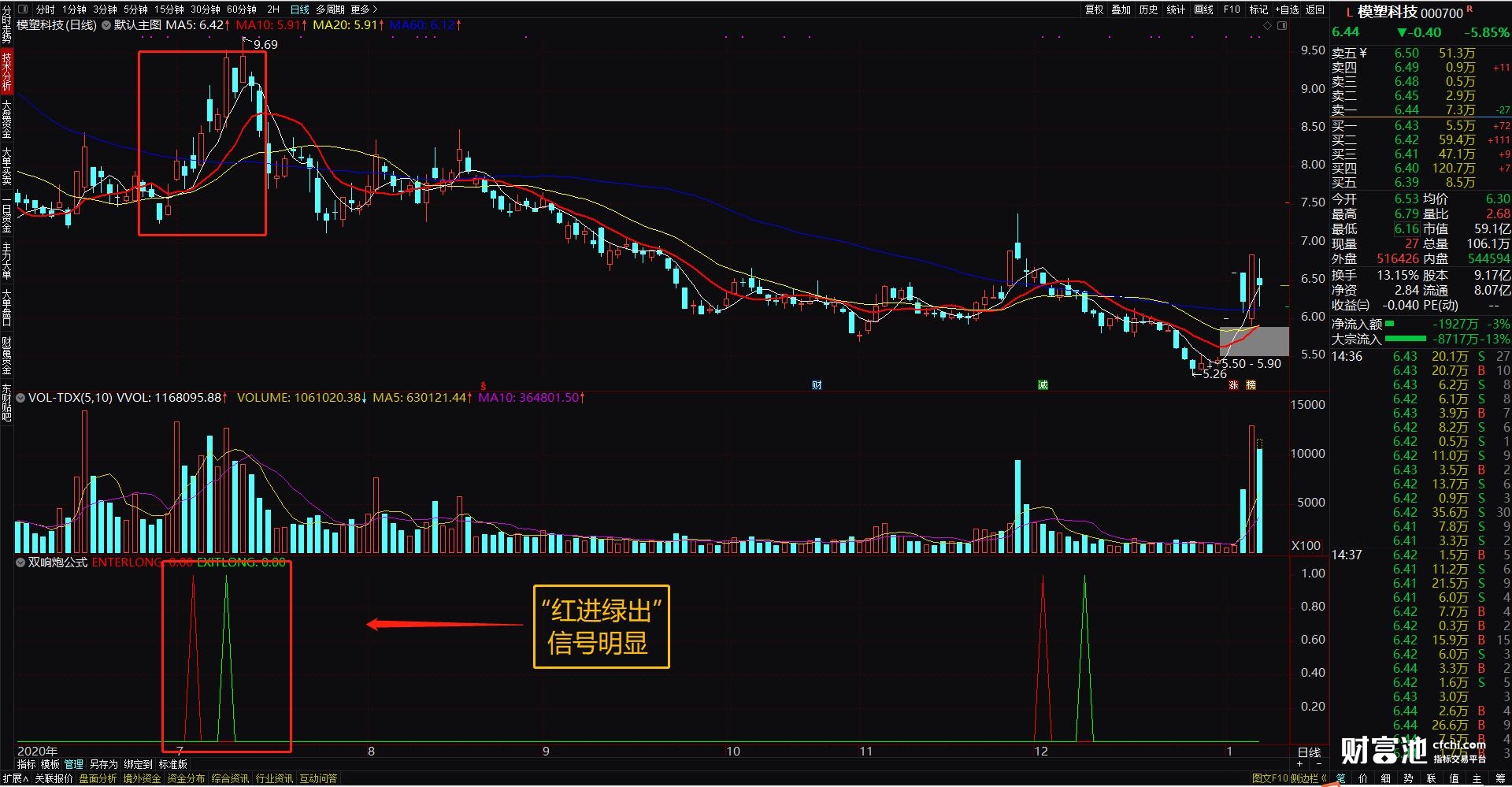
Task: Open the 模板 template menu
Action: [x=50, y=764]
